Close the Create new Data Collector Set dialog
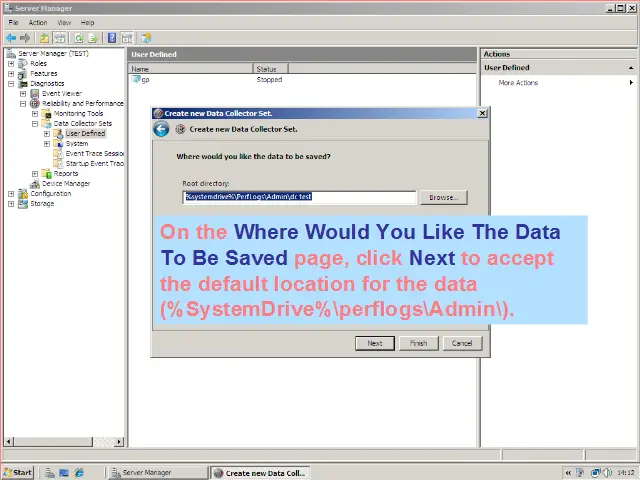640x480 pixels. pyautogui.click(x=482, y=113)
